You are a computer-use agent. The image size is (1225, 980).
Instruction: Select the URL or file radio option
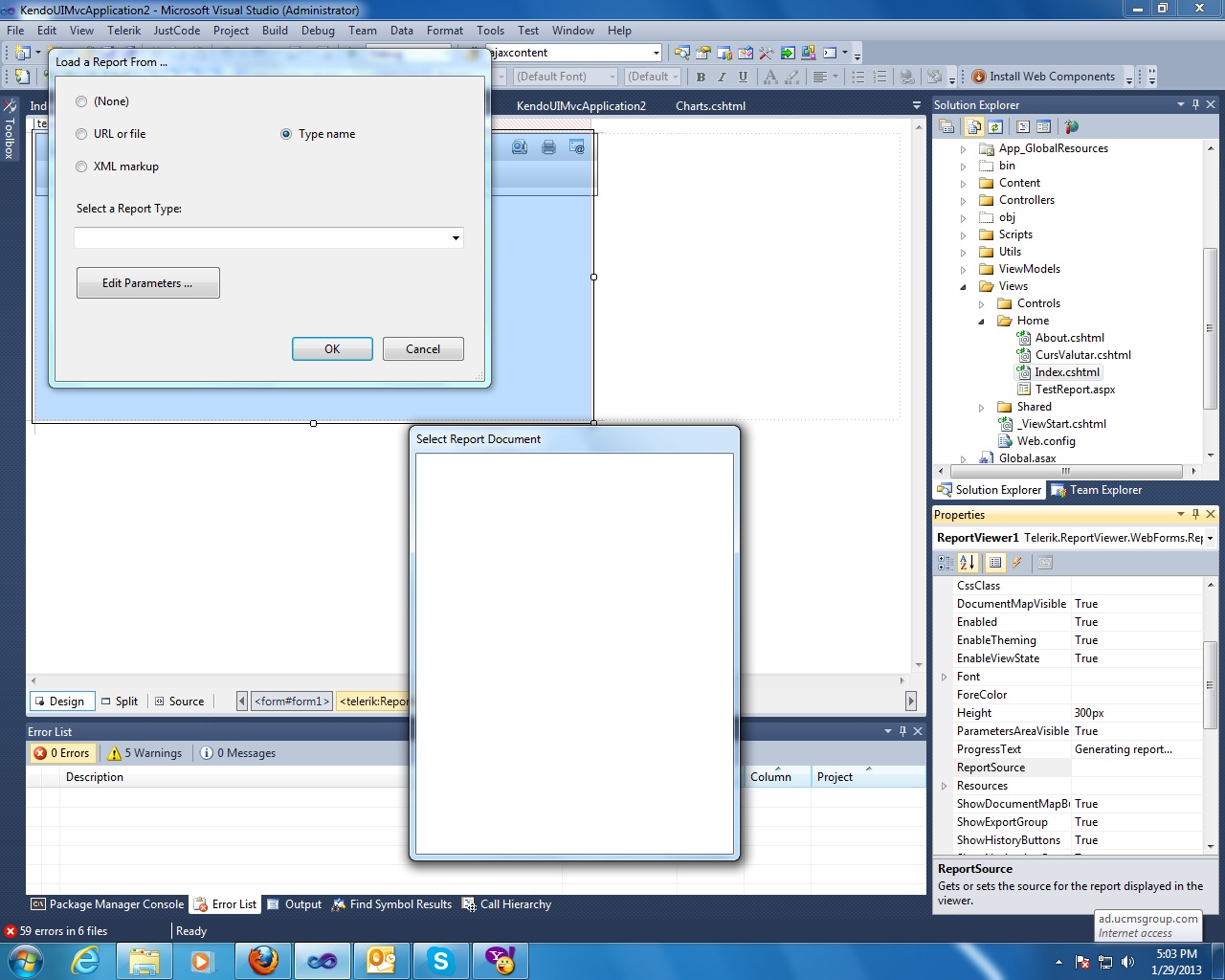point(81,134)
